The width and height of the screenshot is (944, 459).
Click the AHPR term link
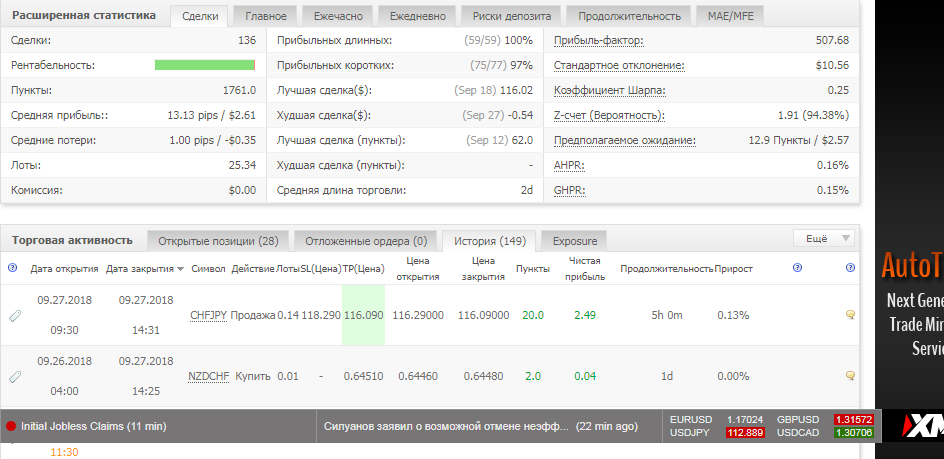[569, 165]
